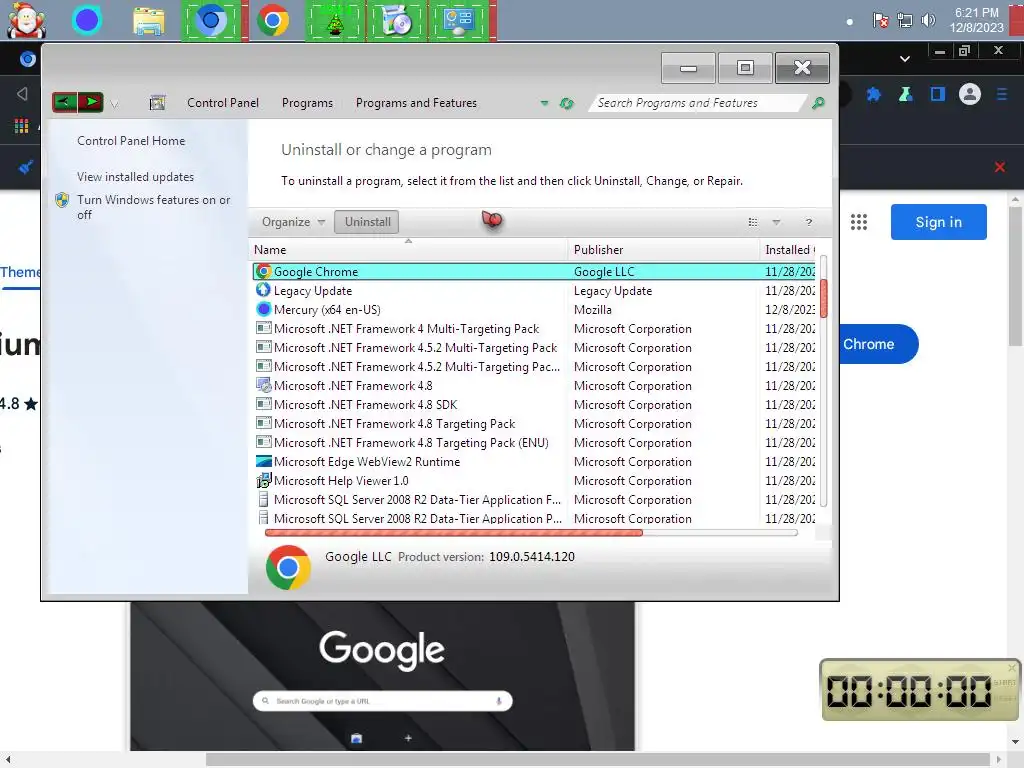Click the forward navigation arrow in Control Panel
This screenshot has width=1024, height=768.
point(91,102)
